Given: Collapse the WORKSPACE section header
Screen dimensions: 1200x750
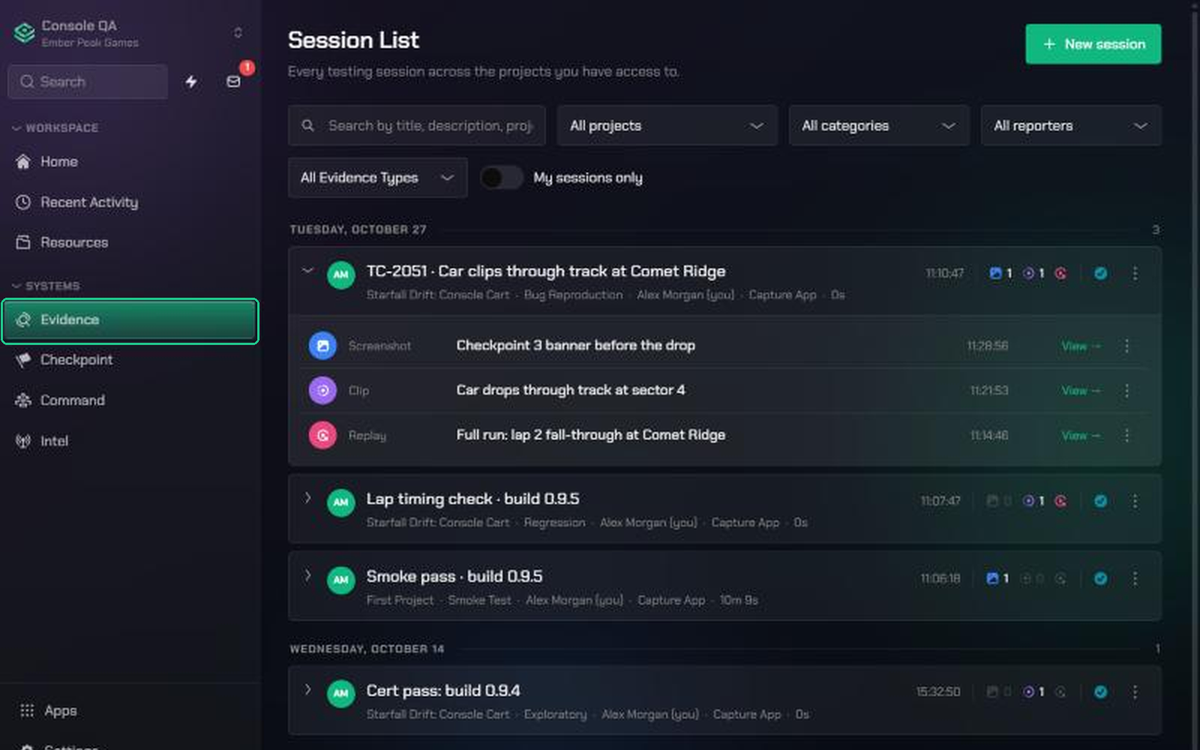Looking at the screenshot, I should [x=55, y=128].
